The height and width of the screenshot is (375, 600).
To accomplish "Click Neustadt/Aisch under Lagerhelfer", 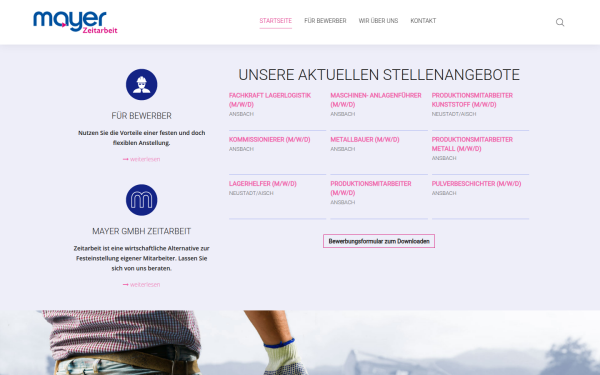I will tap(251, 193).
